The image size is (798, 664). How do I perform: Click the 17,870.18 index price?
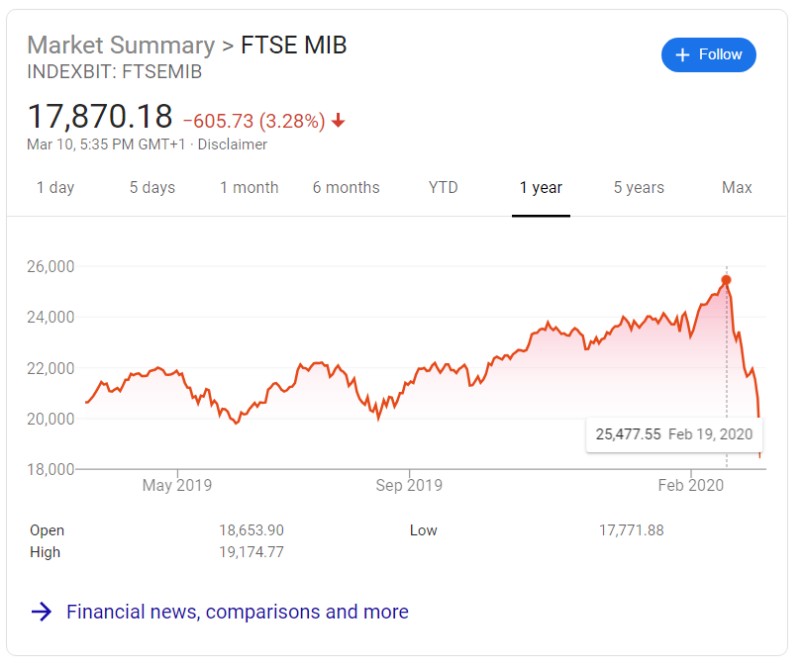(100, 117)
